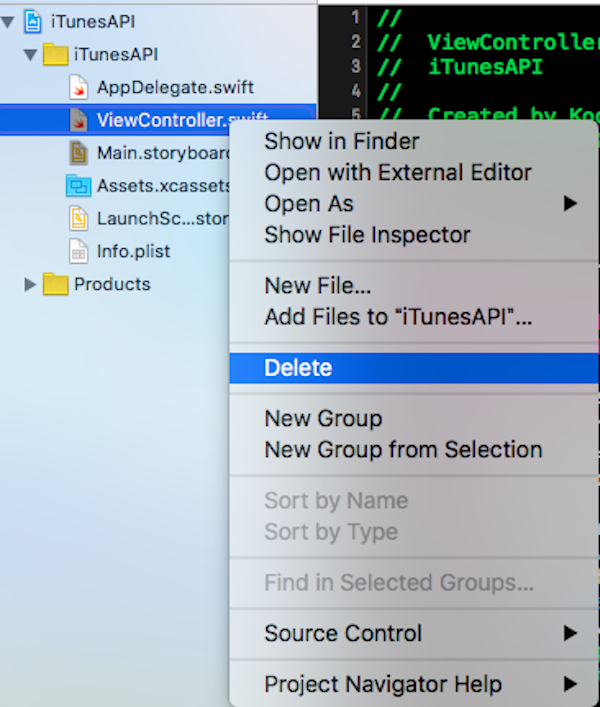This screenshot has height=707, width=600.
Task: Select the LaunchSc...storyboard file name
Action: 163,219
